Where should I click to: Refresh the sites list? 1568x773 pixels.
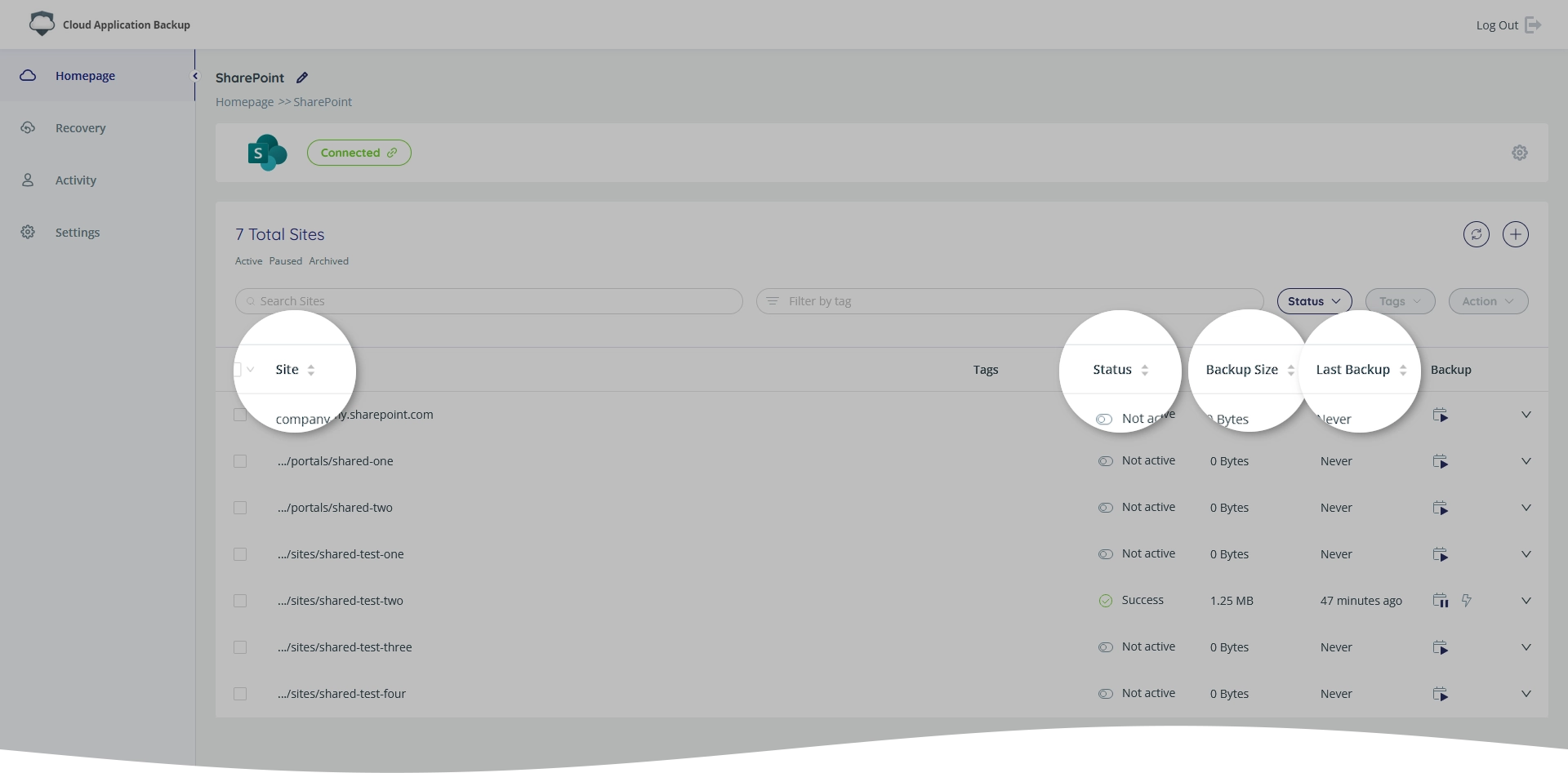tap(1476, 234)
